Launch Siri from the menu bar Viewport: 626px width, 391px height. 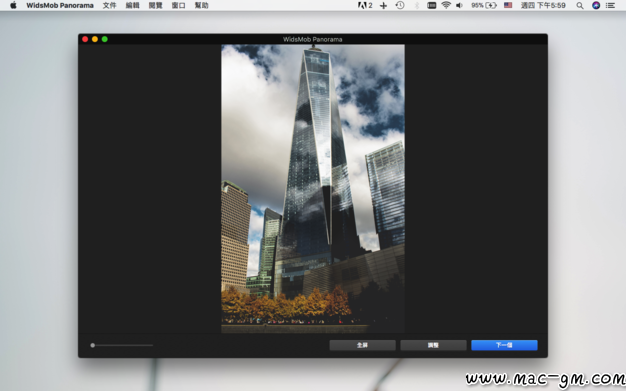coord(596,5)
